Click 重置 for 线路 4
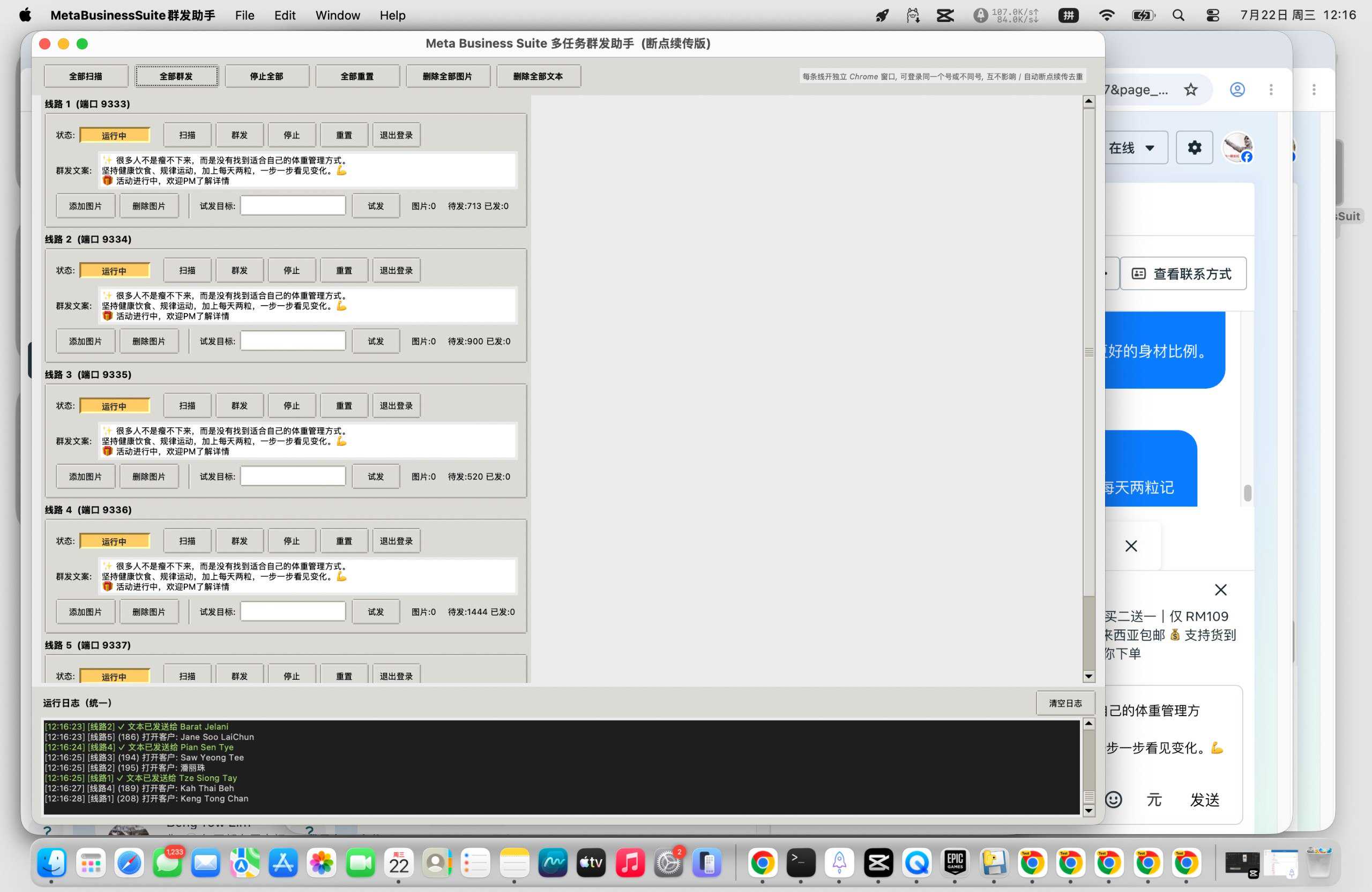 click(x=344, y=541)
